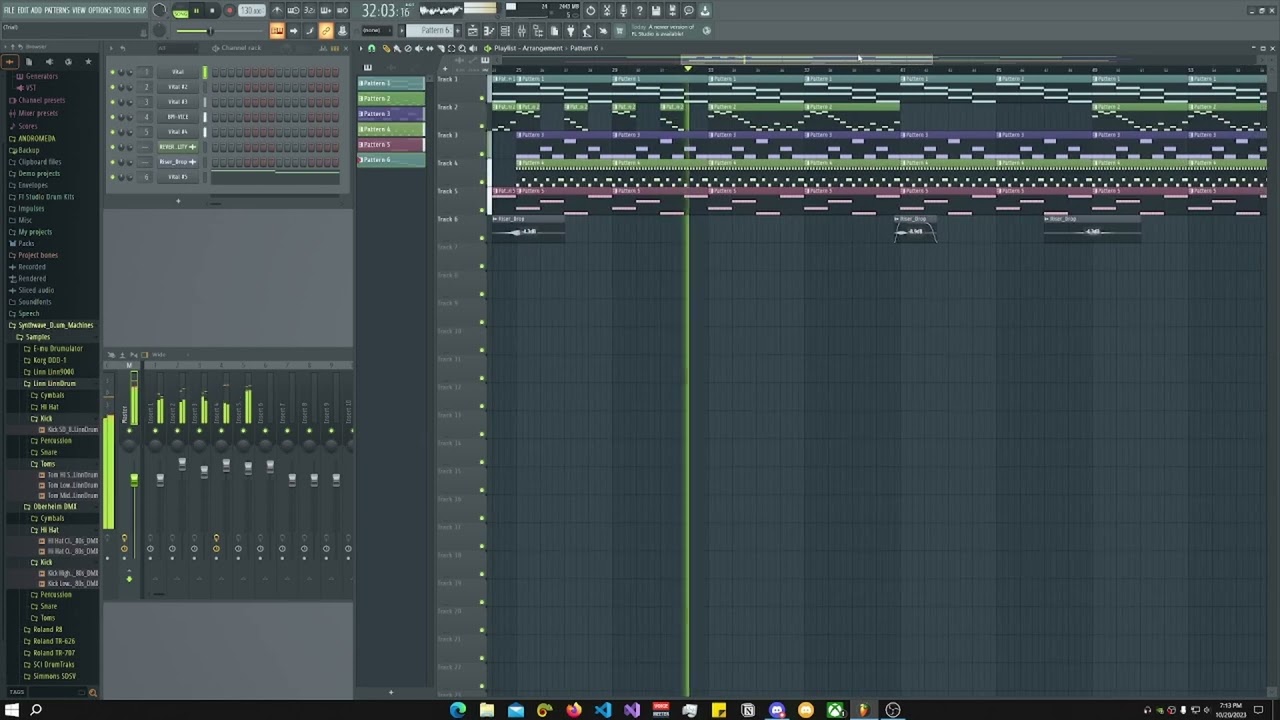Adjust the main volume slider under transport

coord(210,31)
